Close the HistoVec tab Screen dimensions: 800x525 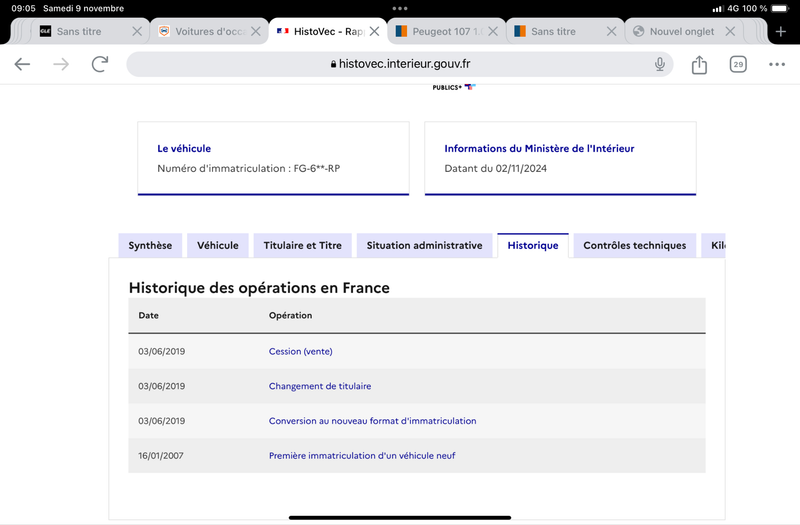click(374, 32)
